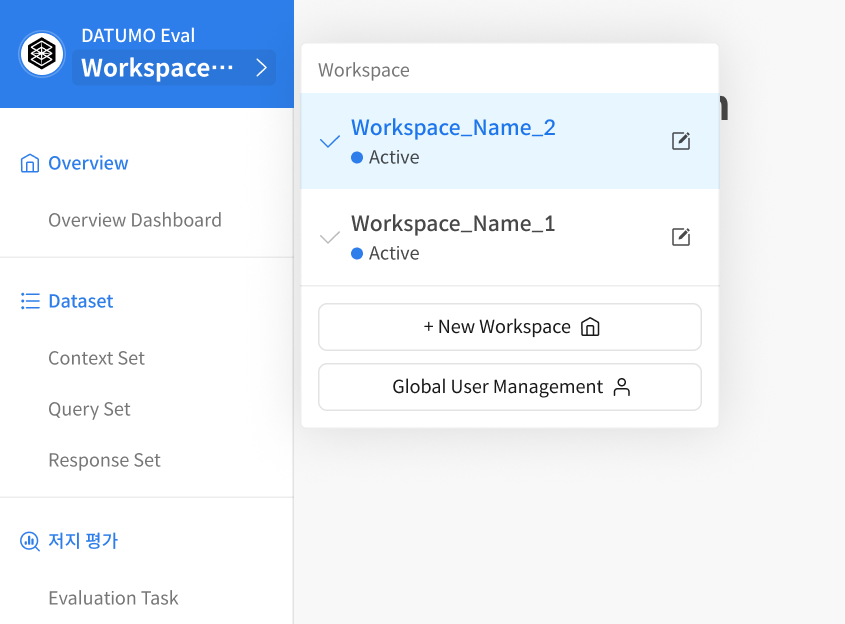Click the user icon in Global User Management

(x=622, y=387)
